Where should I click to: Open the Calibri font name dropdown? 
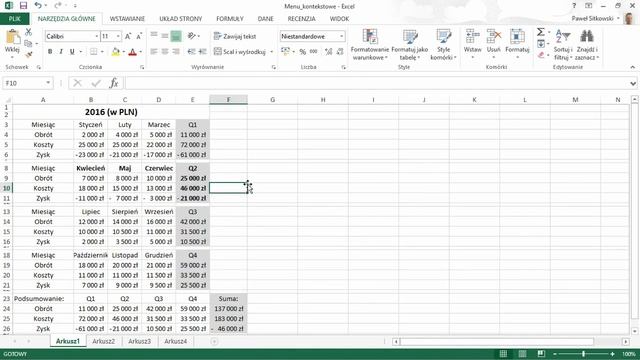(x=96, y=36)
